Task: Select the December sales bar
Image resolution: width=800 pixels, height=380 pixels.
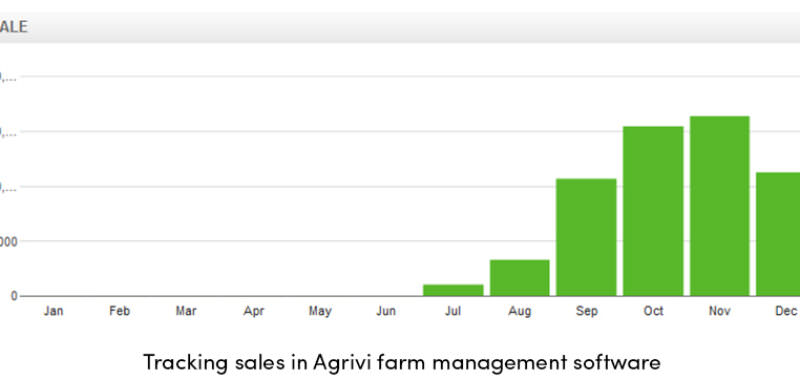Action: point(778,234)
